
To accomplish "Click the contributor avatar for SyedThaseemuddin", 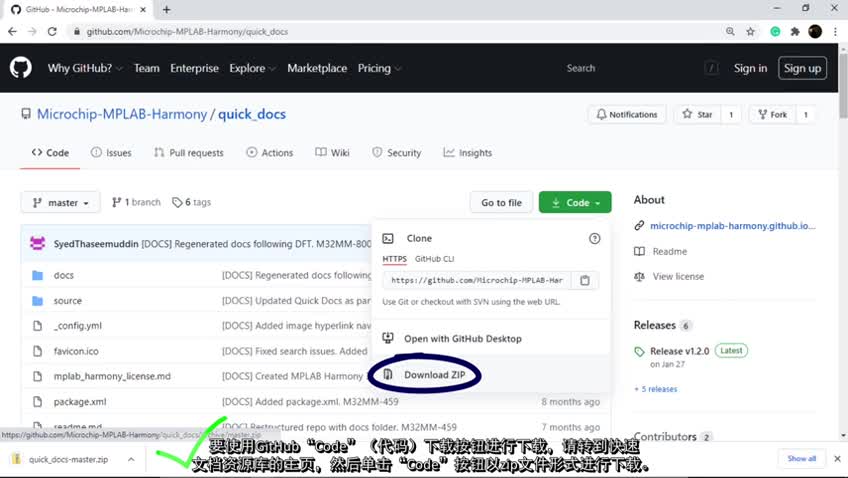I will pos(38,243).
